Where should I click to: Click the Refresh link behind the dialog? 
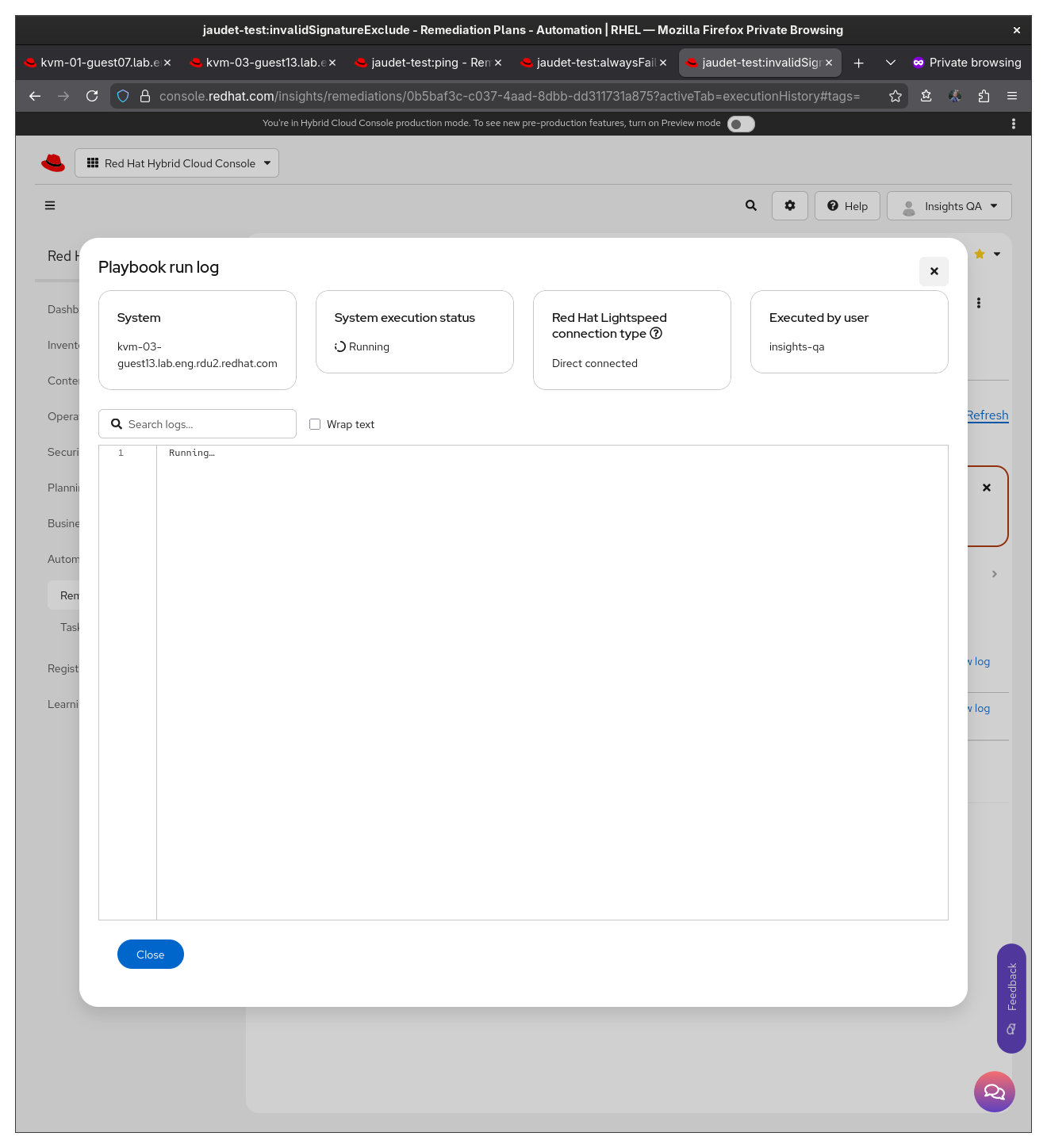[x=988, y=415]
